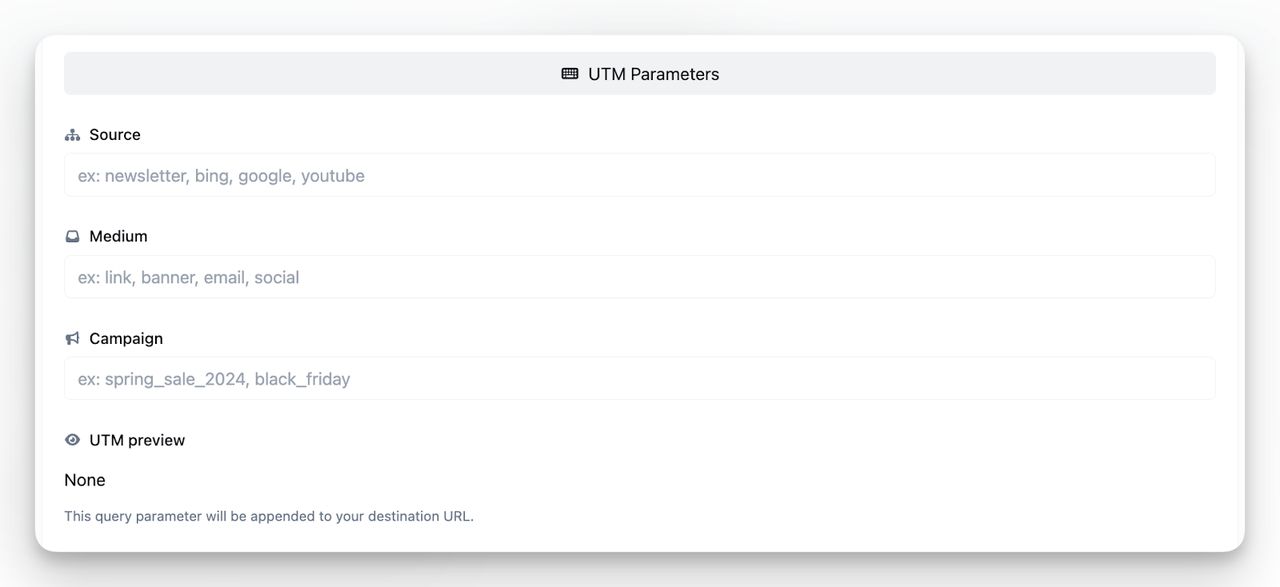1280x587 pixels.
Task: Click the Source label
Action: pyautogui.click(x=114, y=134)
